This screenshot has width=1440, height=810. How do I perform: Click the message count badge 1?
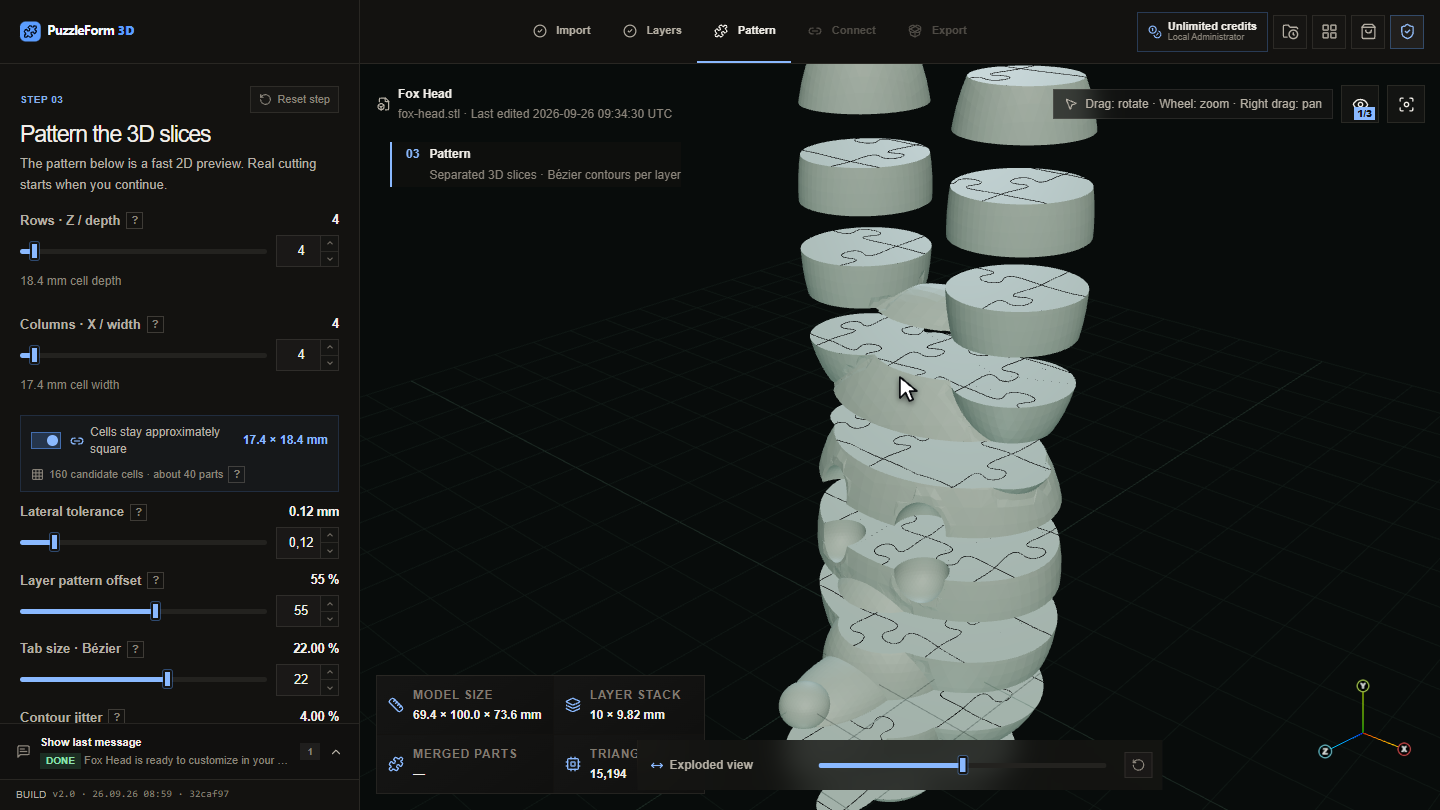tap(310, 752)
